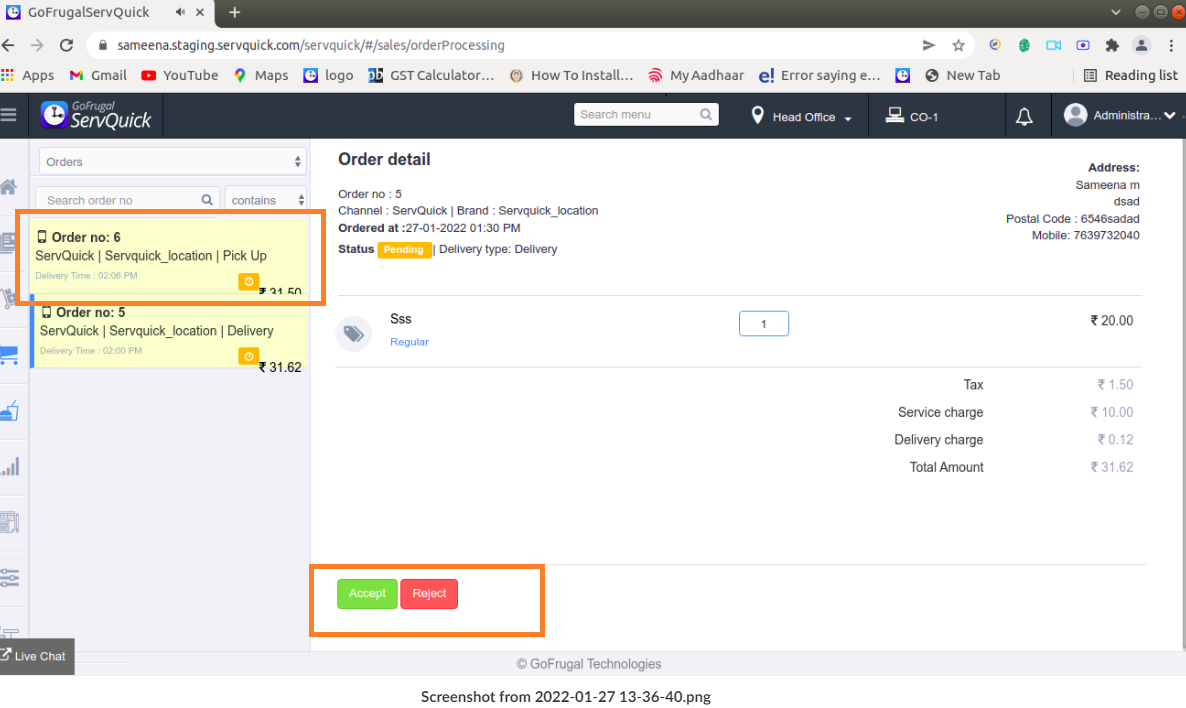Viewport: 1186px width, 708px height.
Task: Open the Chrome extensions puzzle icon
Action: coord(1112,45)
